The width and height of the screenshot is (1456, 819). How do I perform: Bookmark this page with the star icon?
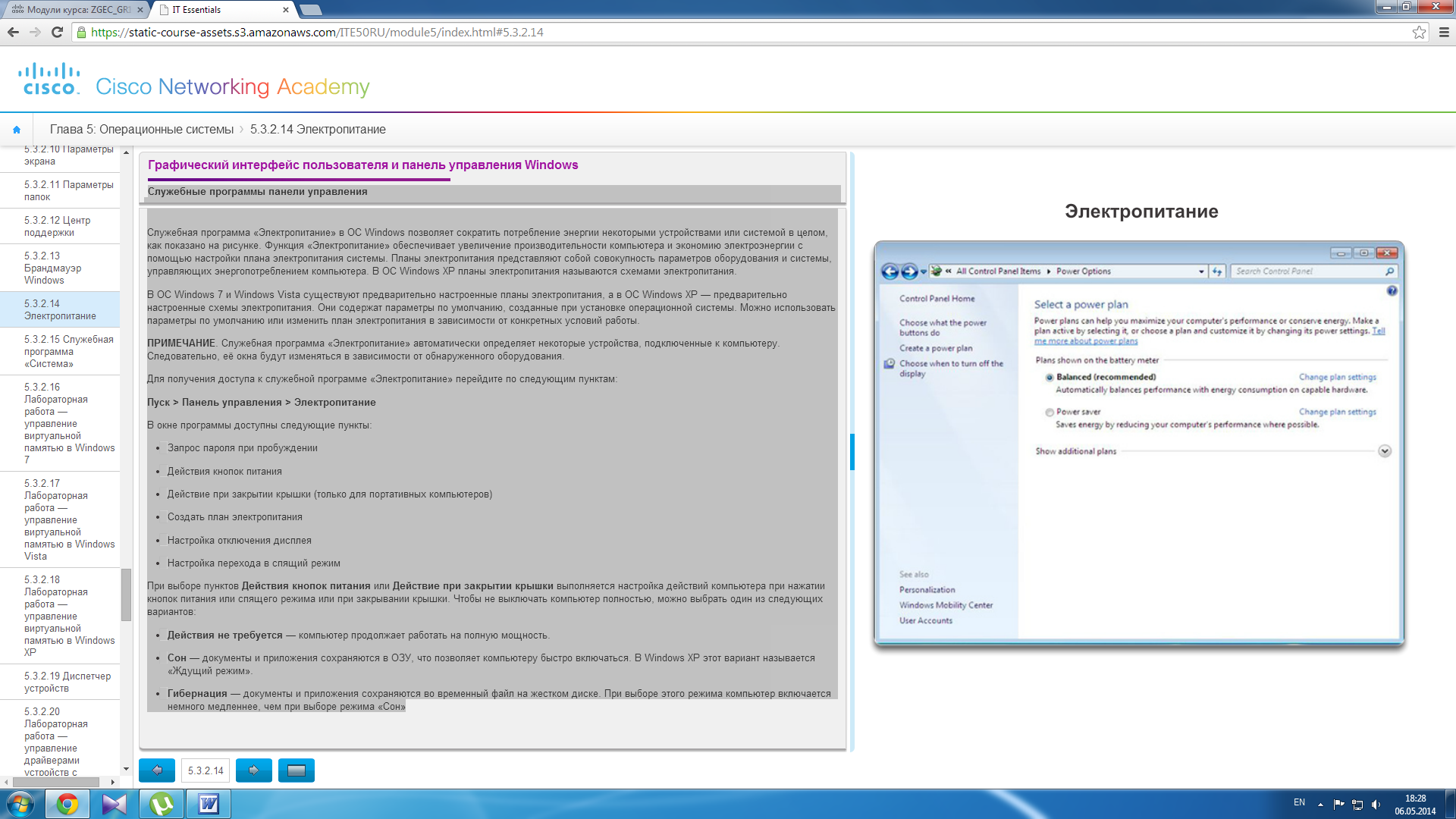click(x=1419, y=32)
